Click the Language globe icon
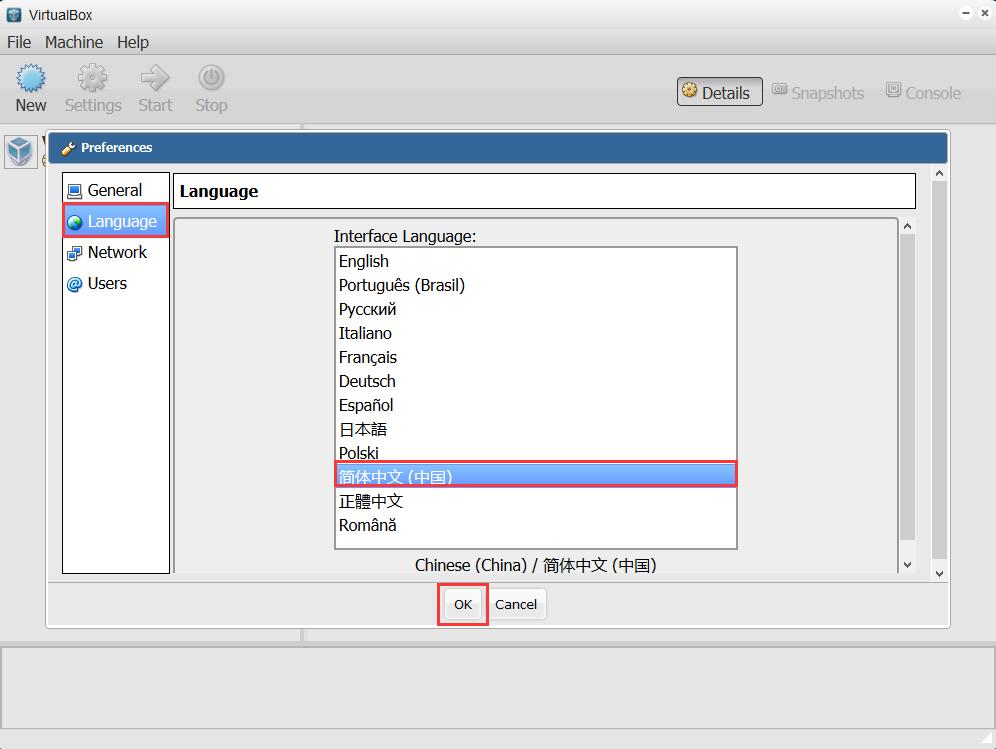The image size is (996, 749). coord(74,222)
